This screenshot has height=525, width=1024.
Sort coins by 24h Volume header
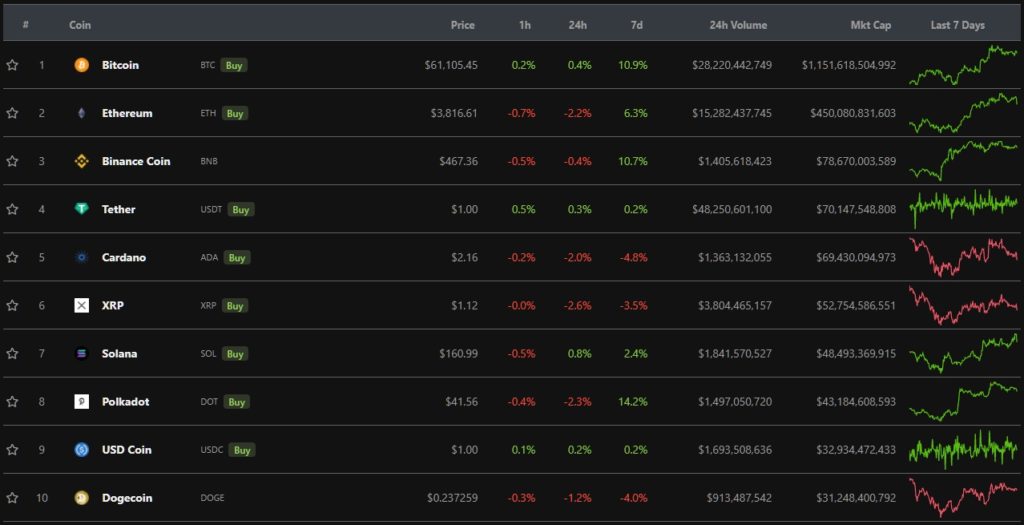[738, 25]
